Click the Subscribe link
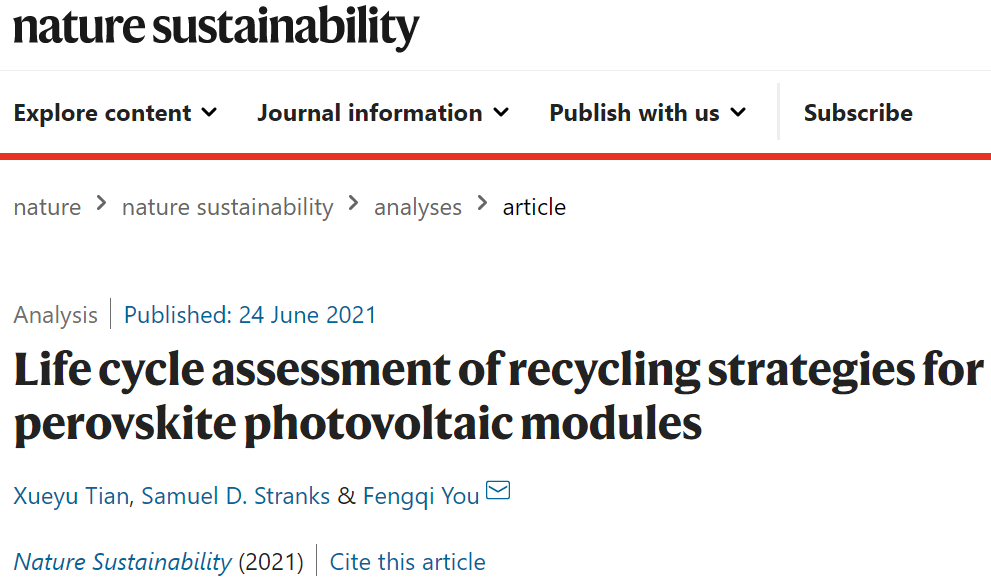Image resolution: width=991 pixels, height=582 pixels. coord(858,113)
